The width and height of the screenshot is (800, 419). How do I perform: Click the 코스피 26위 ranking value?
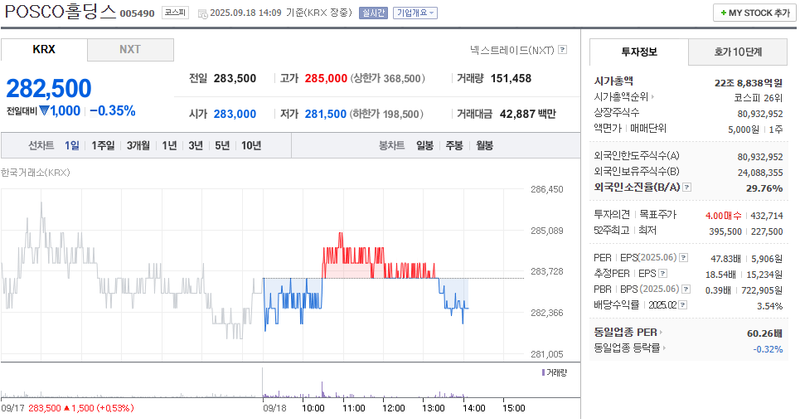click(x=758, y=98)
